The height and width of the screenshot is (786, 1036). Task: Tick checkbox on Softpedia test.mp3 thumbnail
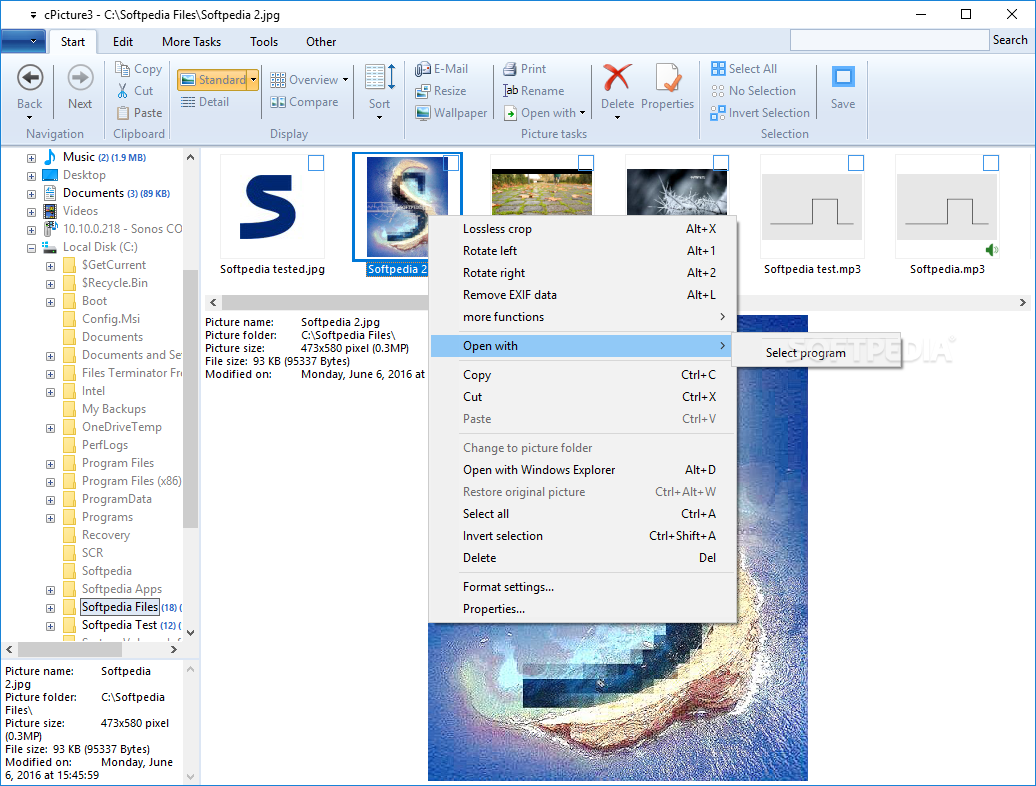tap(856, 163)
